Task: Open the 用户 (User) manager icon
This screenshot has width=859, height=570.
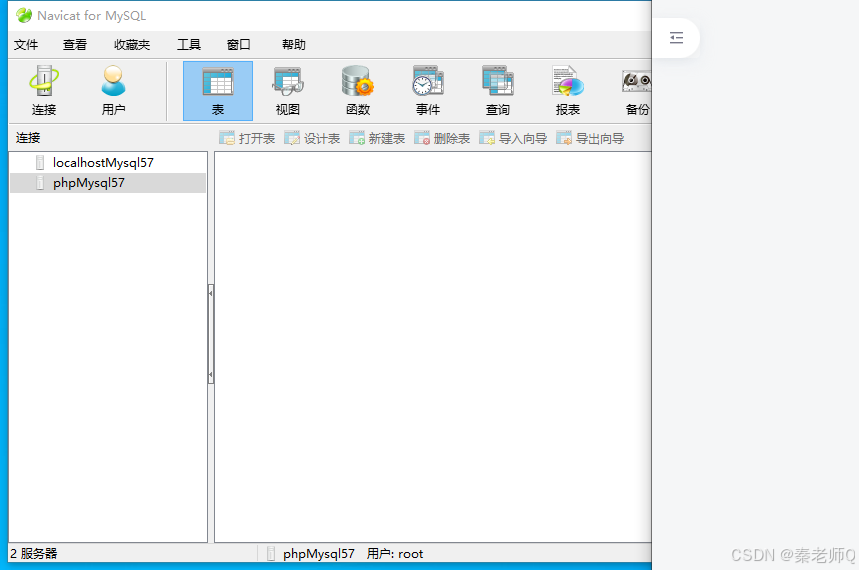Action: coord(113,90)
